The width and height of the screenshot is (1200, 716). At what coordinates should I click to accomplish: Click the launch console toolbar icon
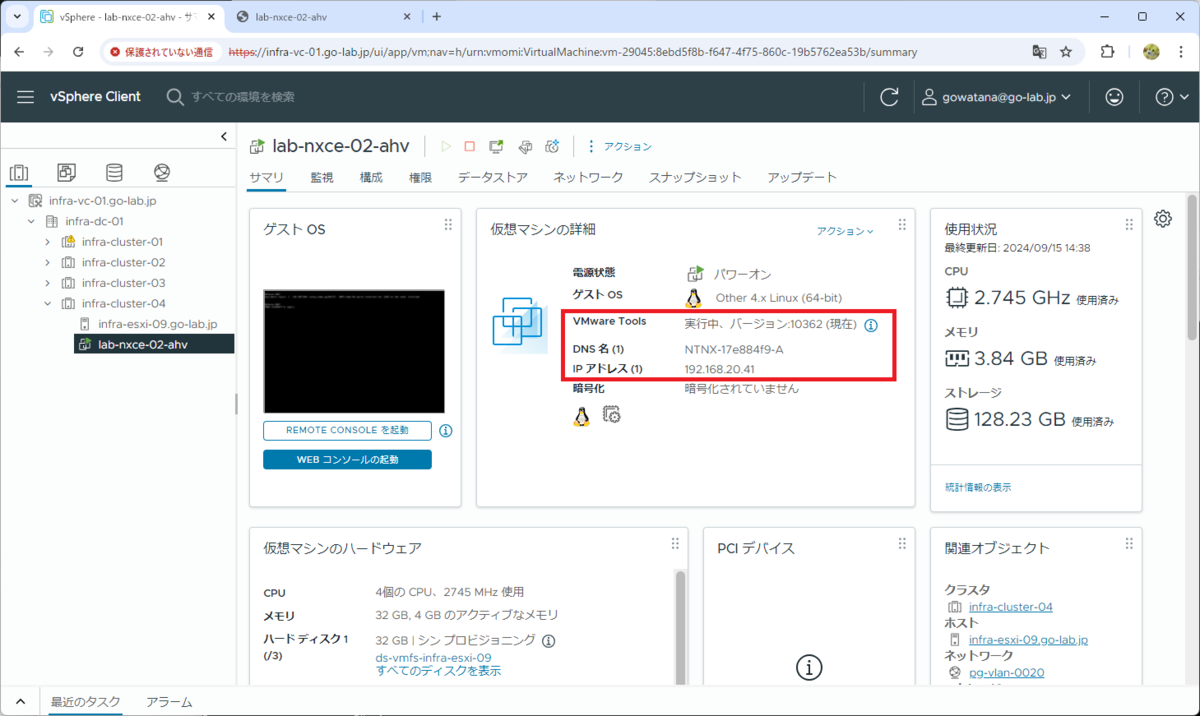pos(496,147)
